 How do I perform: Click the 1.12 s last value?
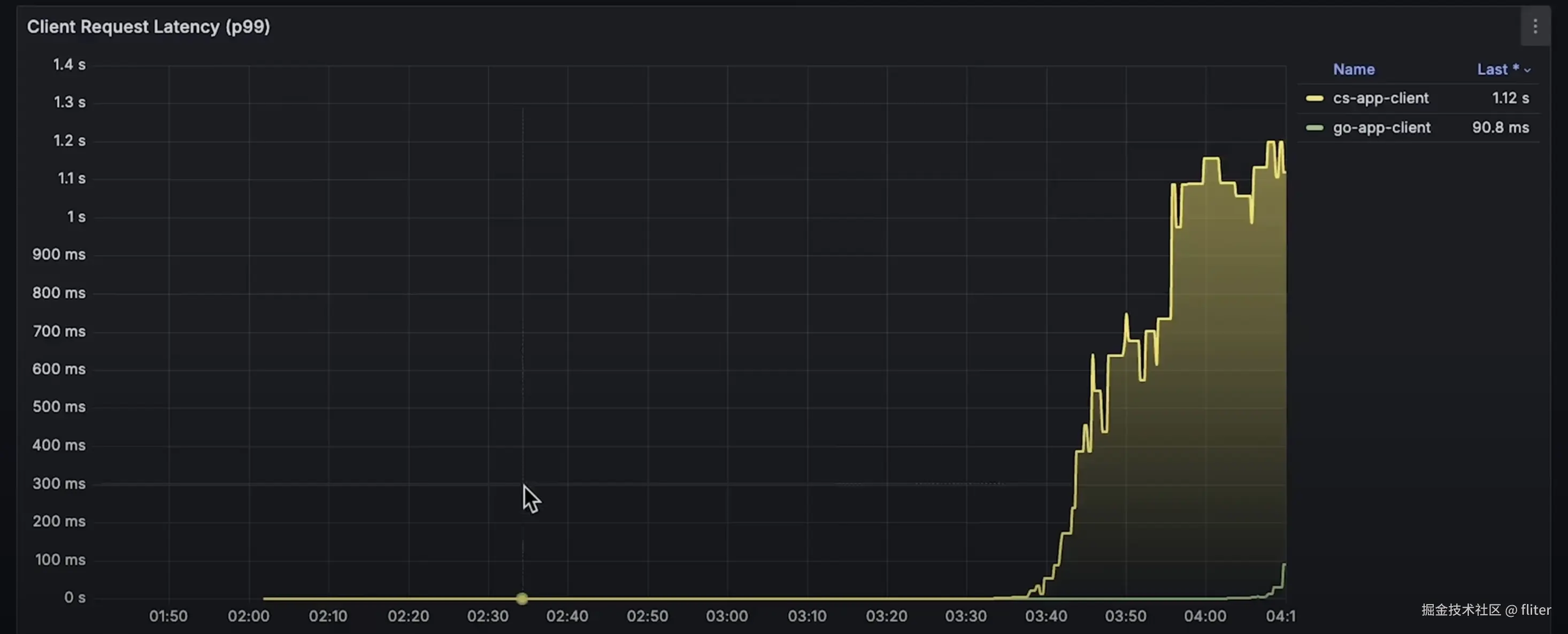point(1510,98)
